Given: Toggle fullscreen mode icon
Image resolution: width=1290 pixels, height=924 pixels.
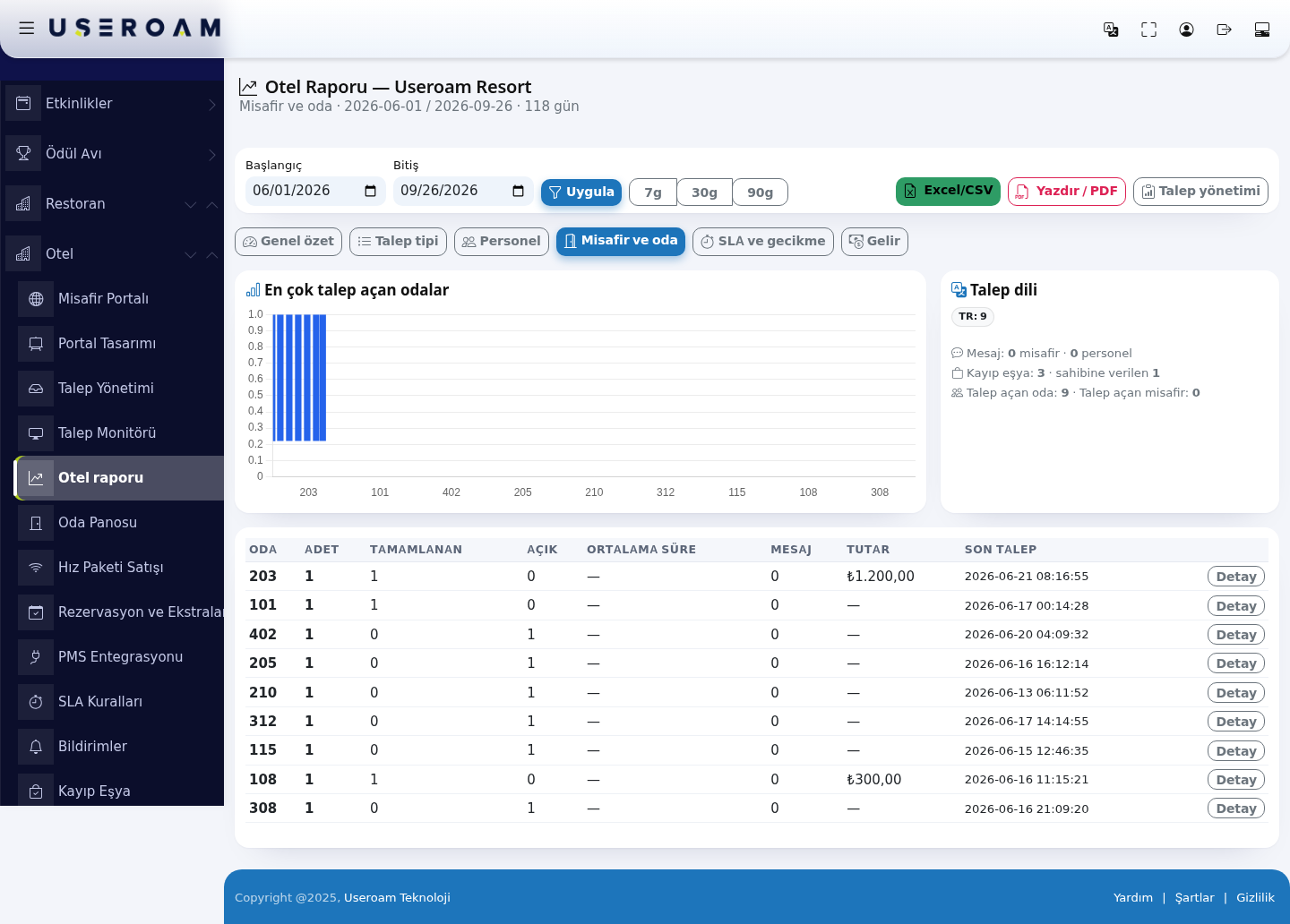Looking at the screenshot, I should pos(1148,30).
